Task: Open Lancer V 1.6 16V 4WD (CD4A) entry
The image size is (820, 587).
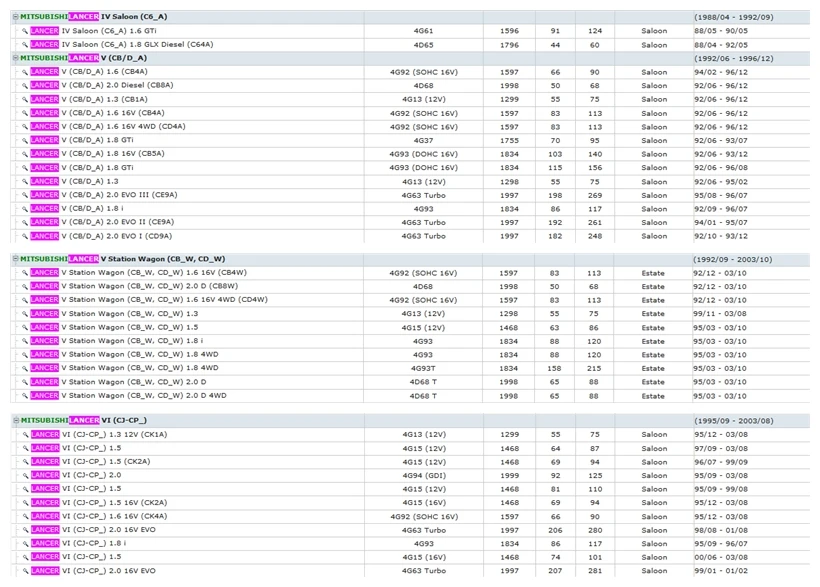Action: click(108, 127)
